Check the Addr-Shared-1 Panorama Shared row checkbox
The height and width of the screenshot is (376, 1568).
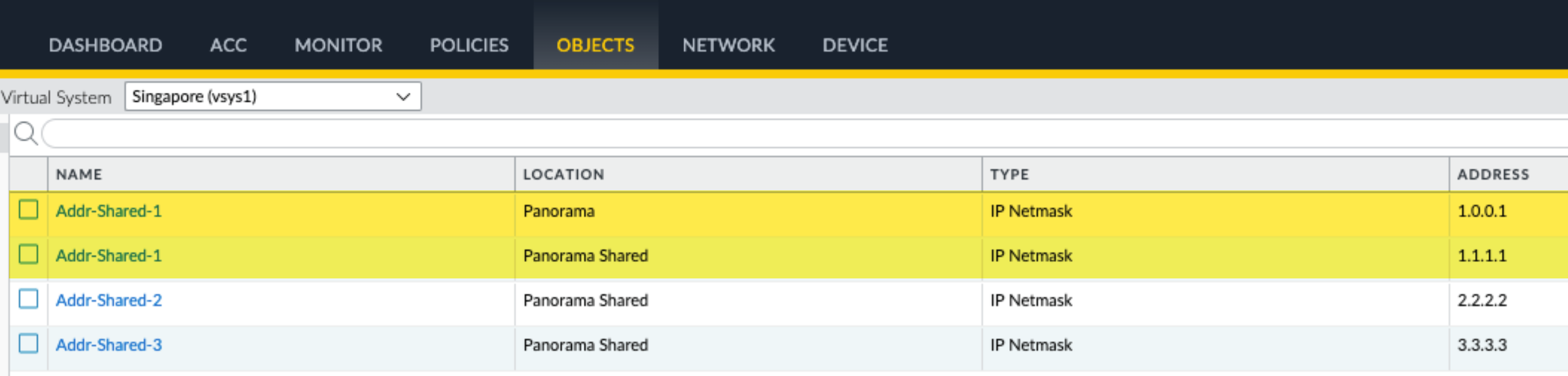click(x=28, y=254)
